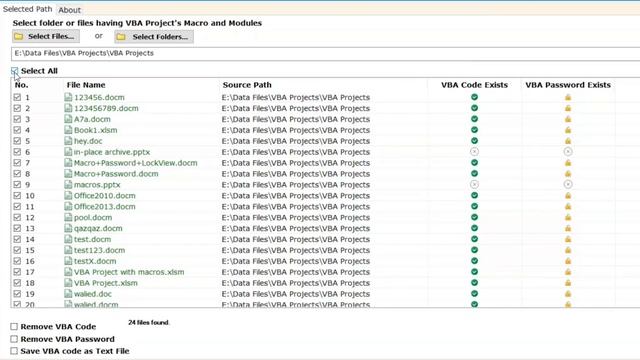Image resolution: width=640 pixels, height=360 pixels.
Task: Enable Save VBA code as Text File
Action: coord(14,351)
